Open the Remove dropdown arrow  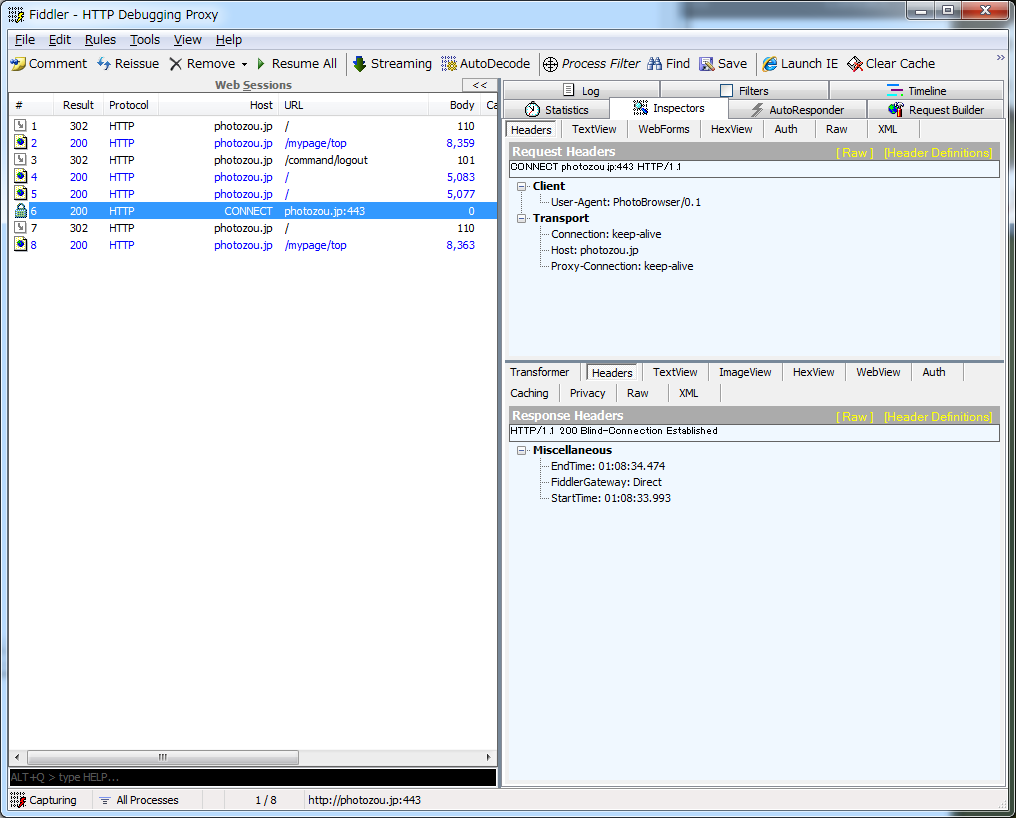pos(244,64)
